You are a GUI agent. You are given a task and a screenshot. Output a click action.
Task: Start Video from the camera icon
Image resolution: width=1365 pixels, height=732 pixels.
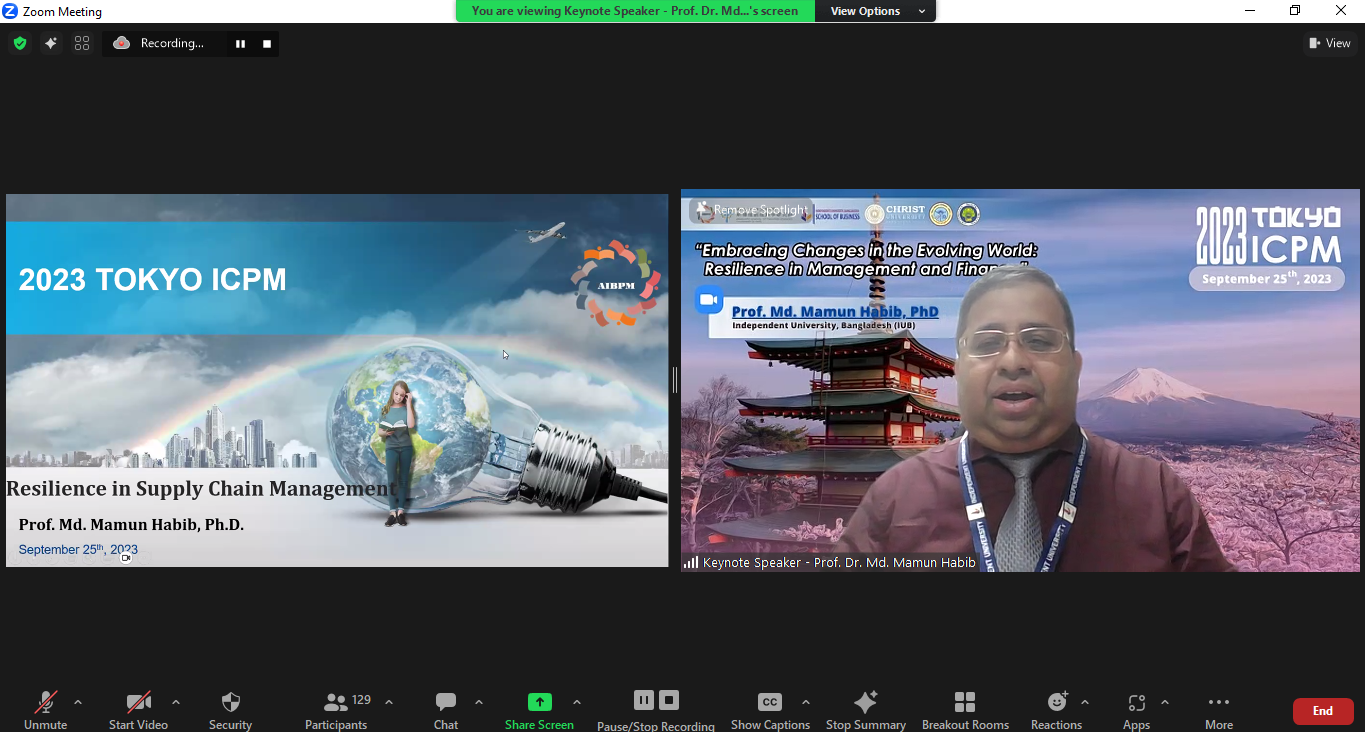[138, 710]
